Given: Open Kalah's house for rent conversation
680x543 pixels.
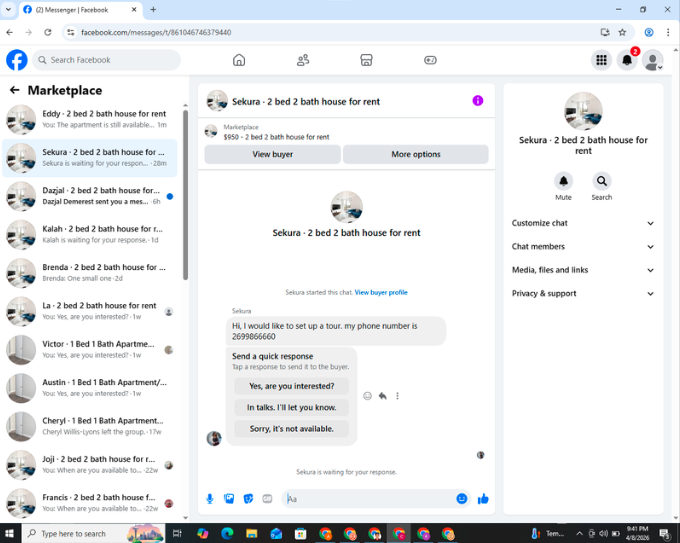Looking at the screenshot, I should [90, 235].
